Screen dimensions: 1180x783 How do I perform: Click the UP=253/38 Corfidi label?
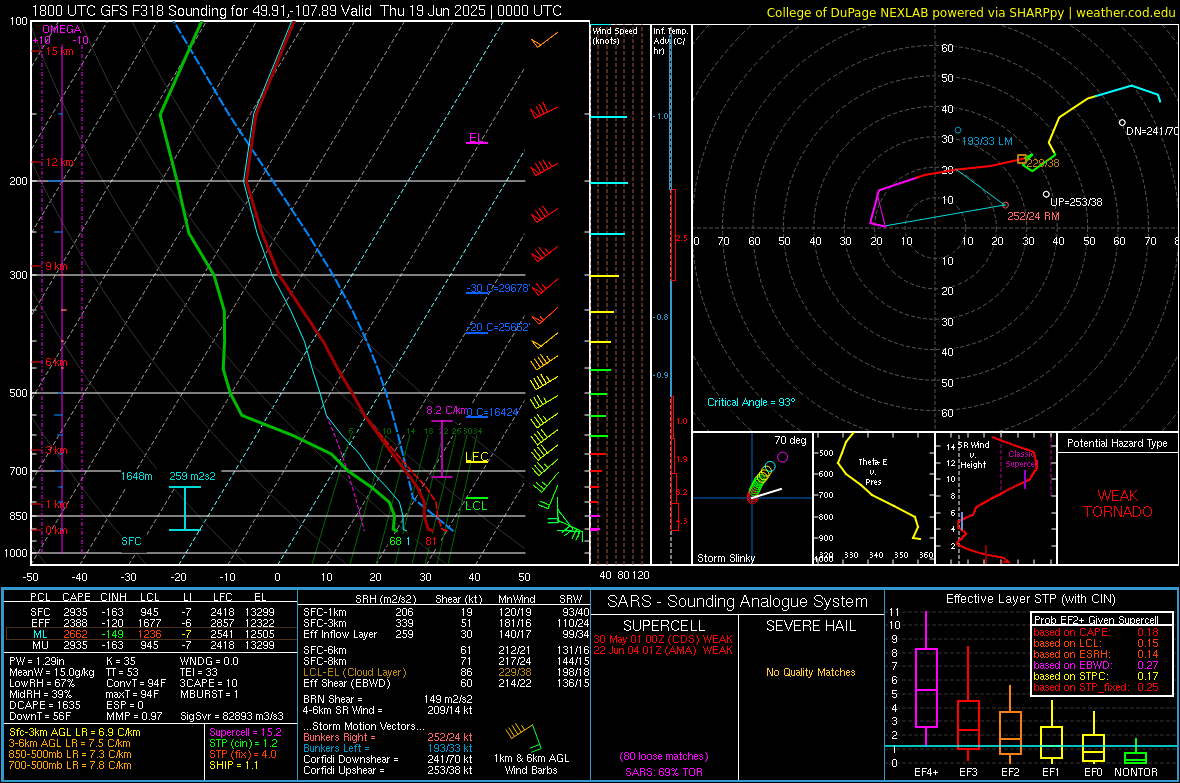click(1076, 202)
